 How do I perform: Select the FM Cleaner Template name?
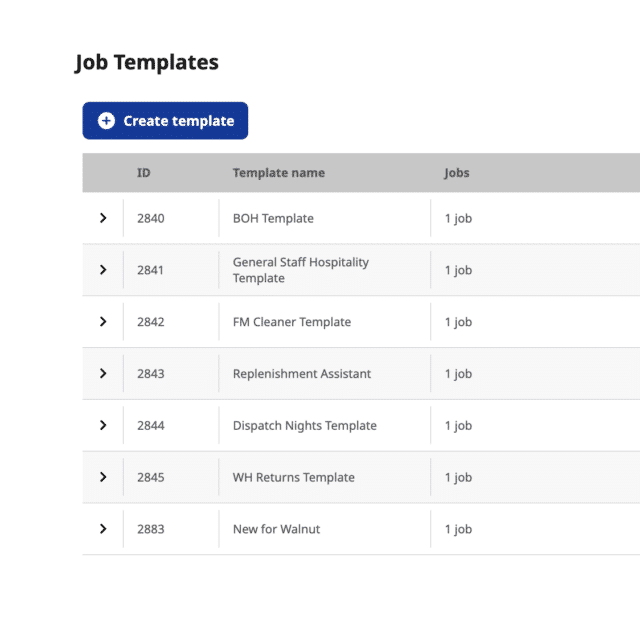(x=292, y=322)
